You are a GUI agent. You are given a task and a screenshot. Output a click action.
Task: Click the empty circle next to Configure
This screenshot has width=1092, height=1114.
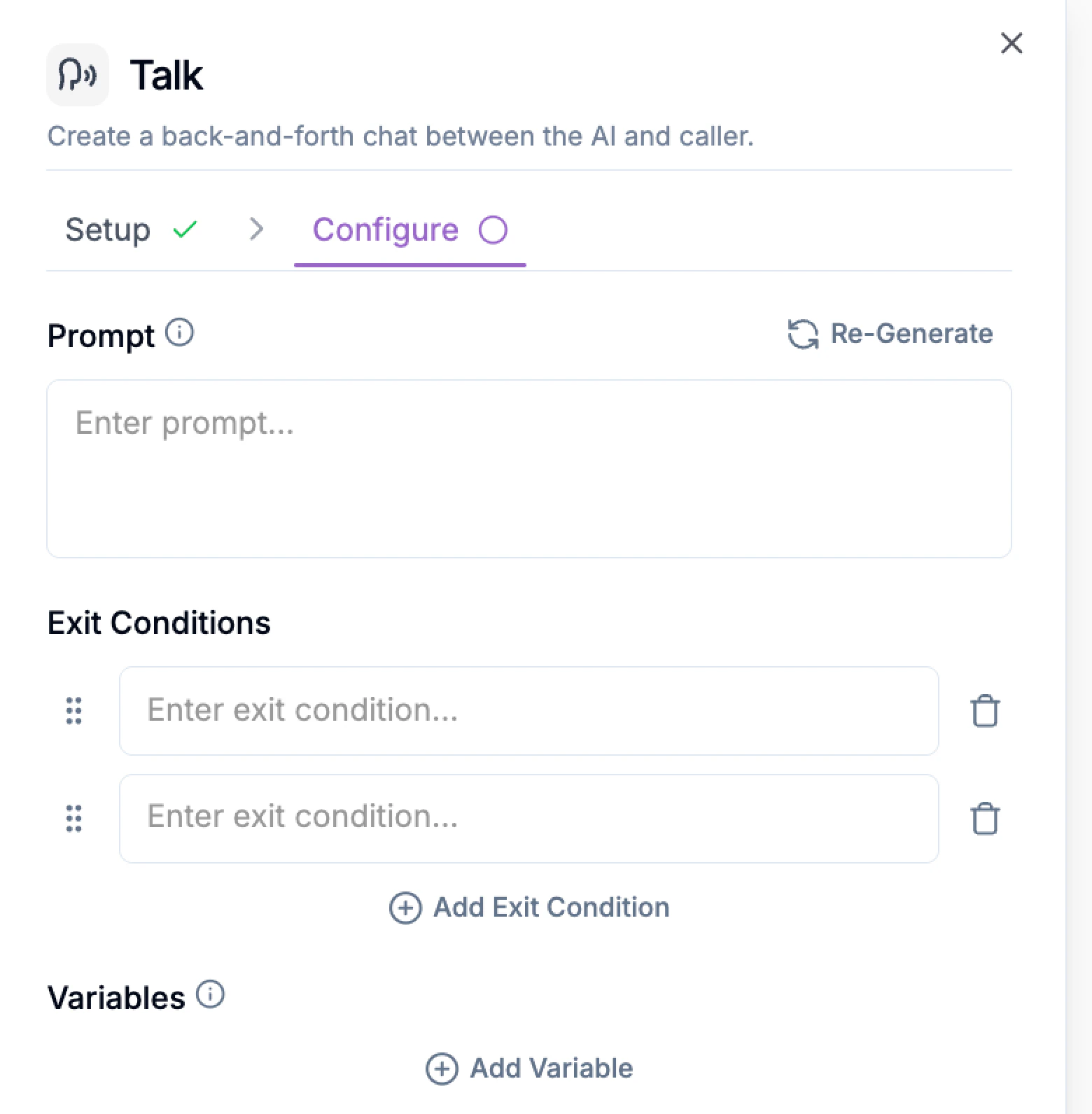pyautogui.click(x=496, y=230)
